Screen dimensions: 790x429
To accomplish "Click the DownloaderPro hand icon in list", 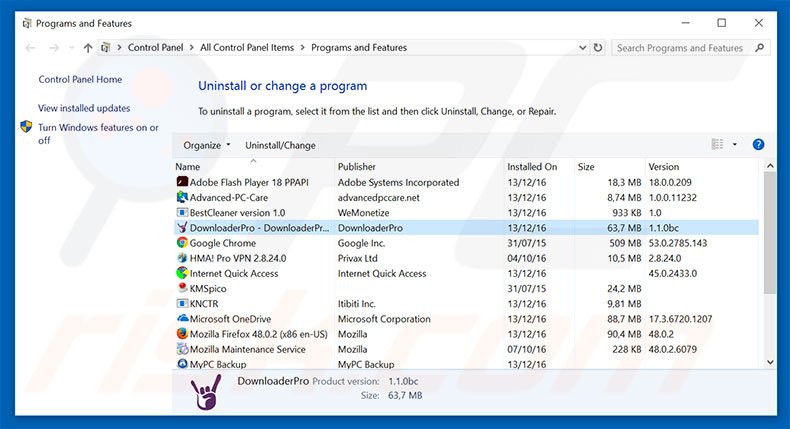I will (182, 227).
